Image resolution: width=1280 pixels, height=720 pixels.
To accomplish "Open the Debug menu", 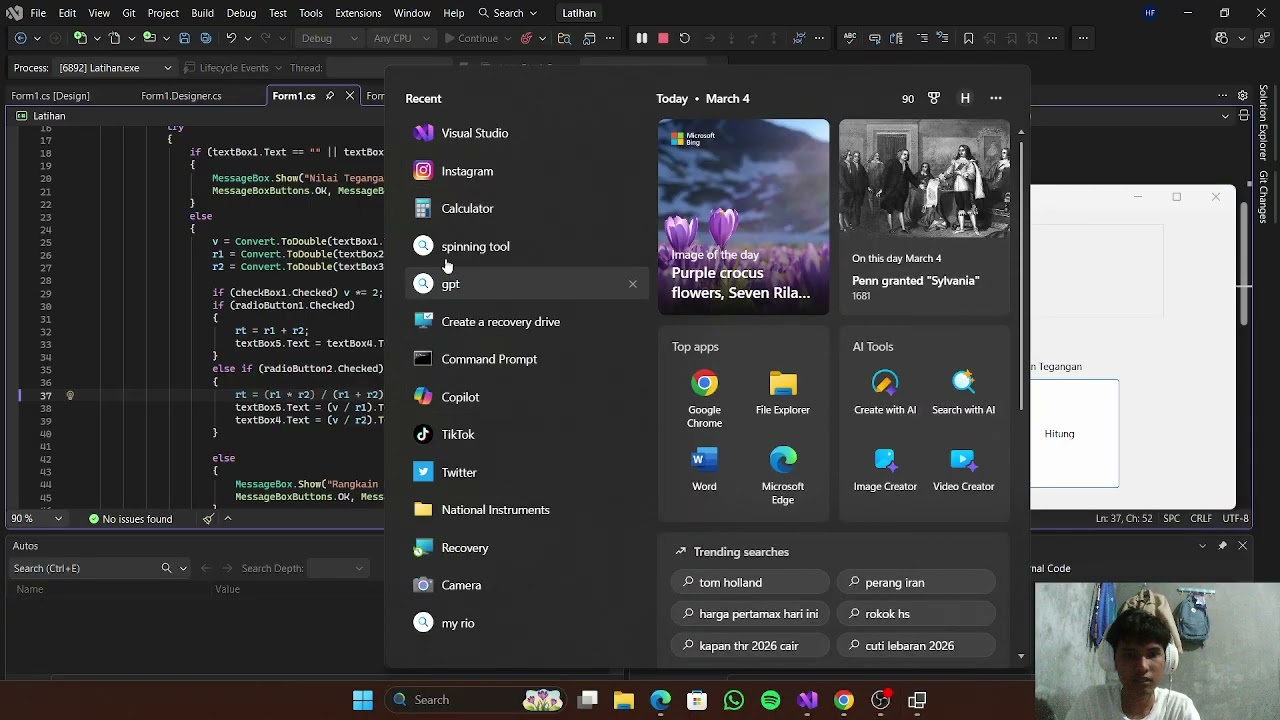I will coord(241,13).
